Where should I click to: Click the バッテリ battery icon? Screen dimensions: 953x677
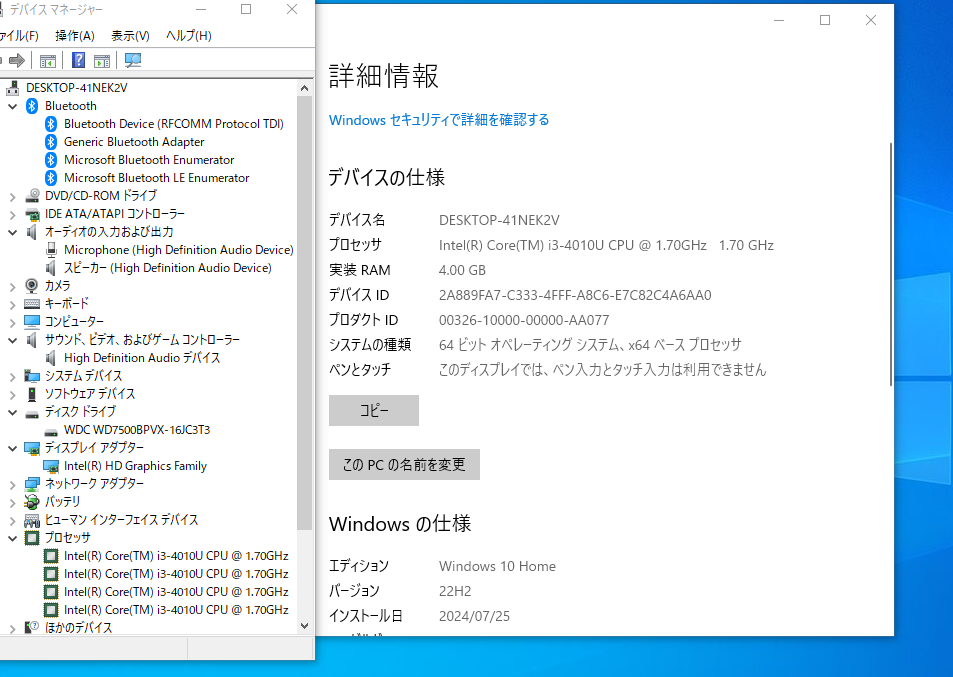coord(32,502)
